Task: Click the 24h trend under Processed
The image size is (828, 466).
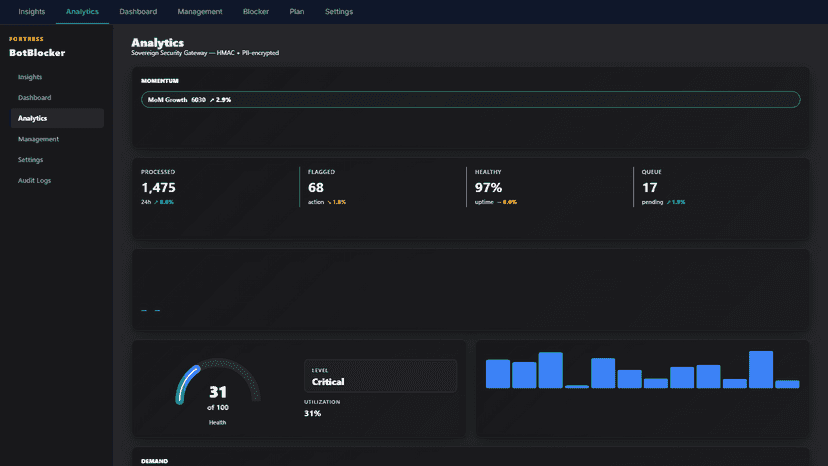Action: pos(157,202)
